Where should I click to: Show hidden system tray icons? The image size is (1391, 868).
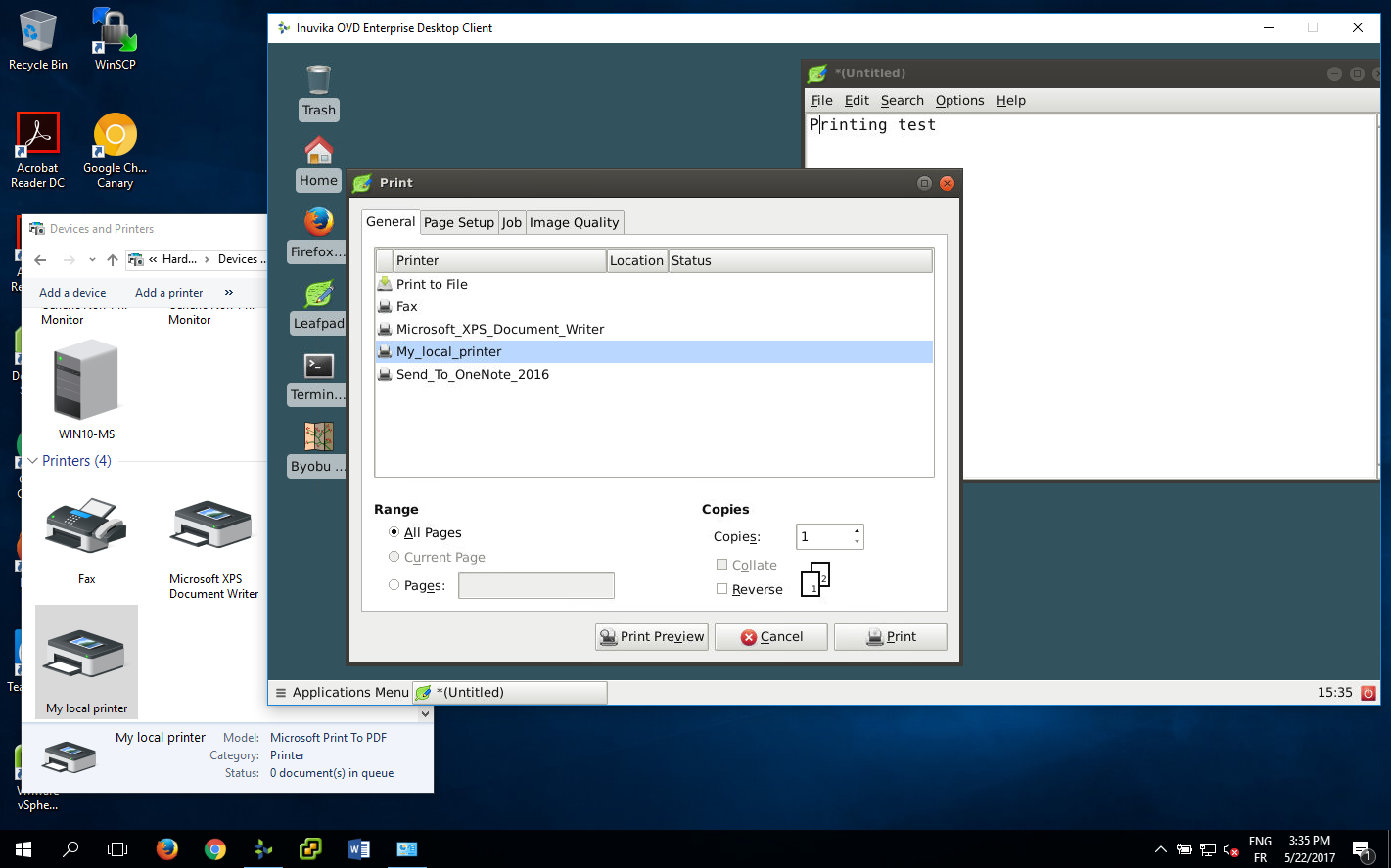1160,849
